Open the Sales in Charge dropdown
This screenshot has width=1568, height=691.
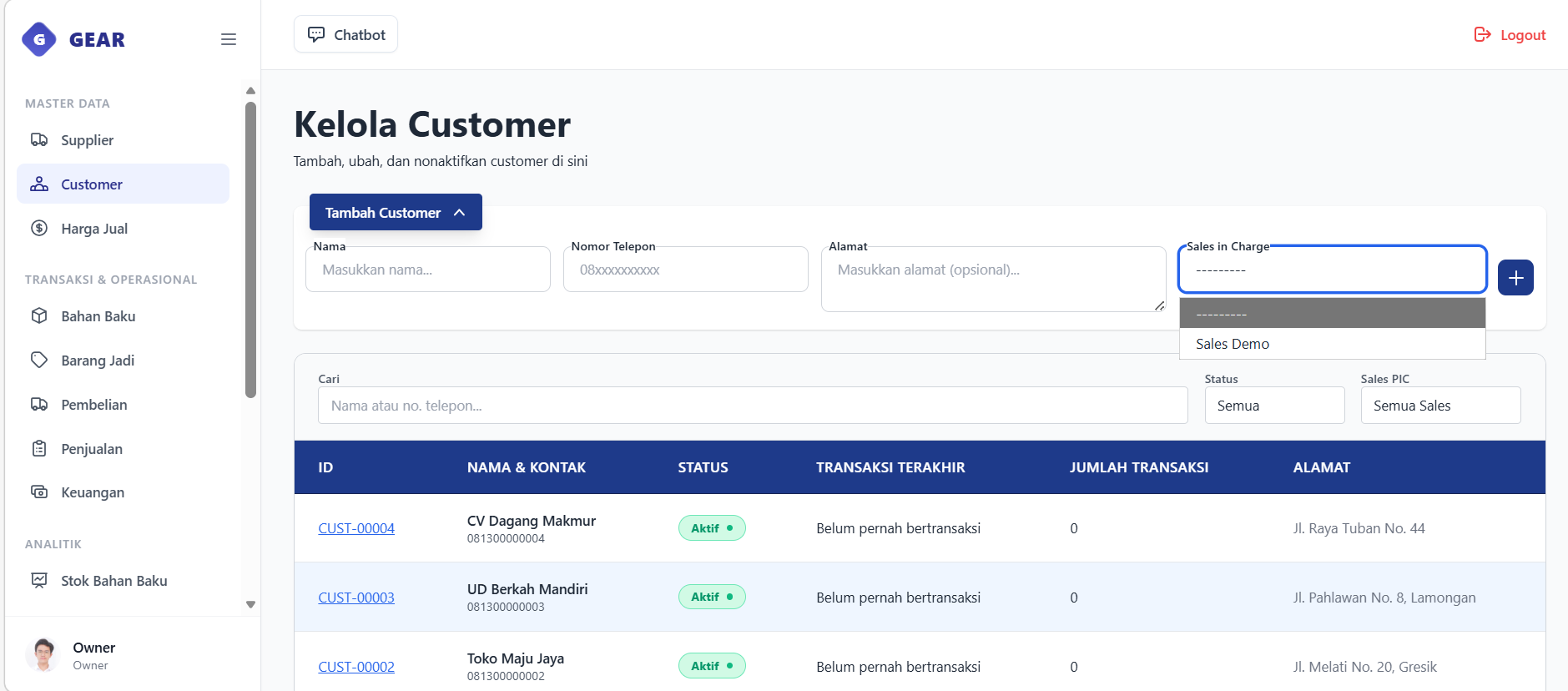[1332, 269]
